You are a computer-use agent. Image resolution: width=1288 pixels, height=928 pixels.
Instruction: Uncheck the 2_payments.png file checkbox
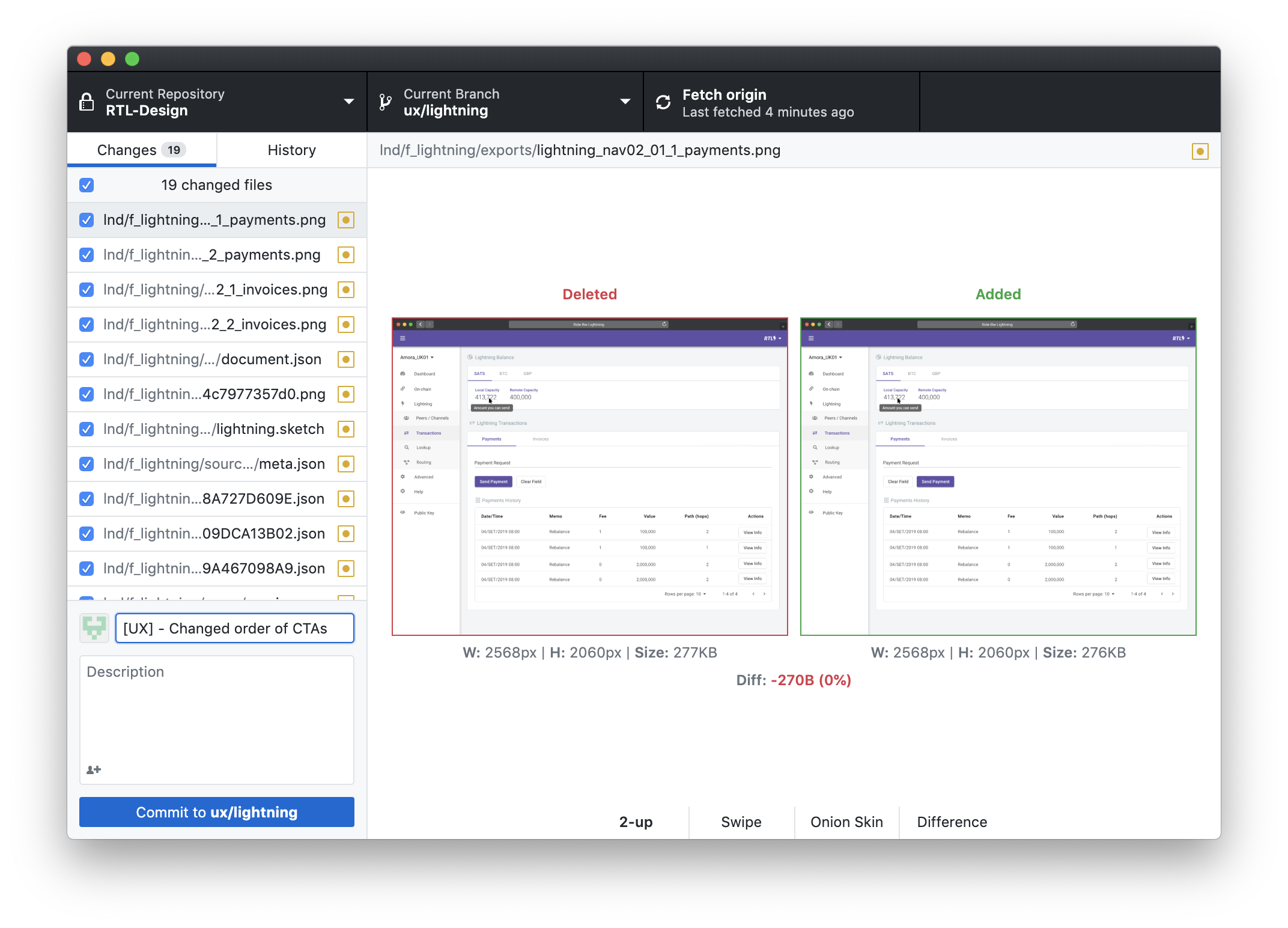[87, 255]
